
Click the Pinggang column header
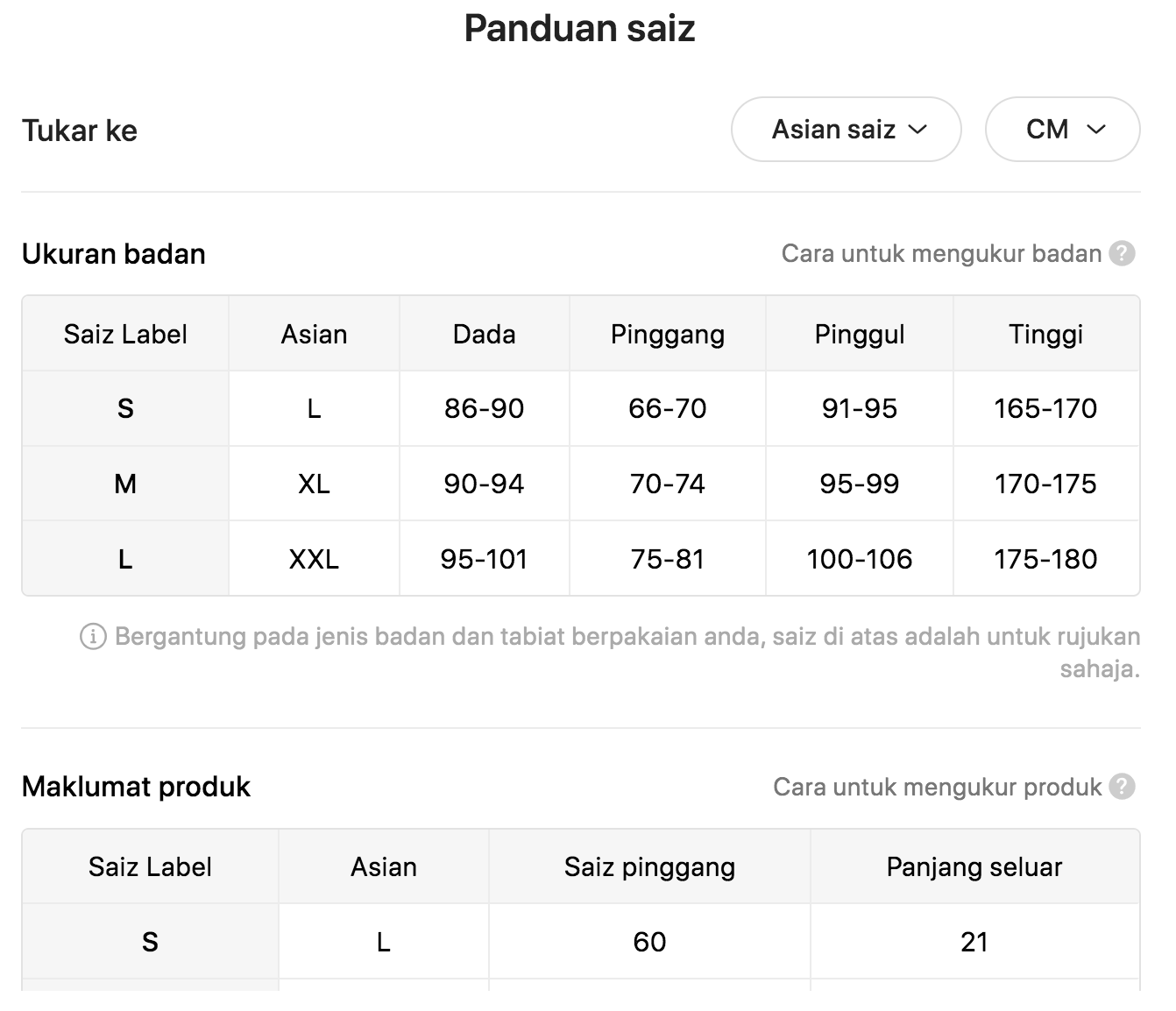click(668, 334)
